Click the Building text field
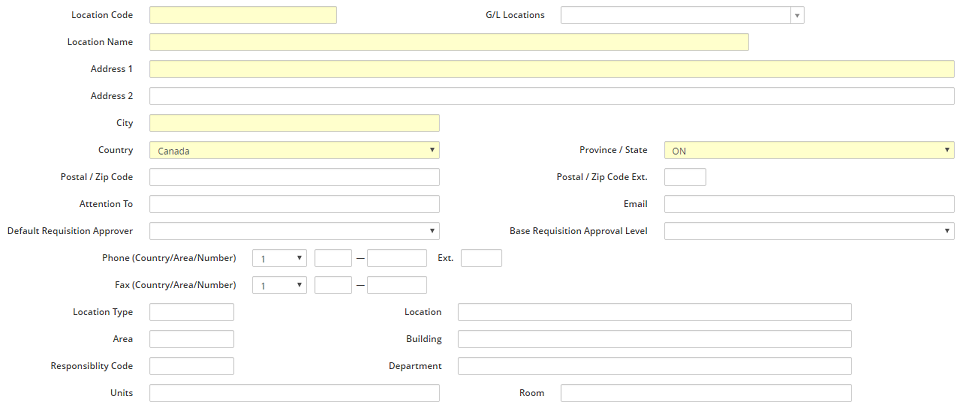 click(x=654, y=339)
